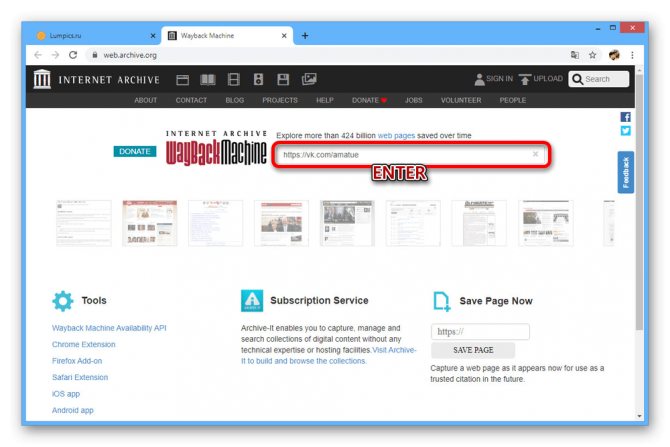Image resolution: width=670 pixels, height=447 pixels.
Task: Open the software floppy disk icon
Action: coord(283,79)
